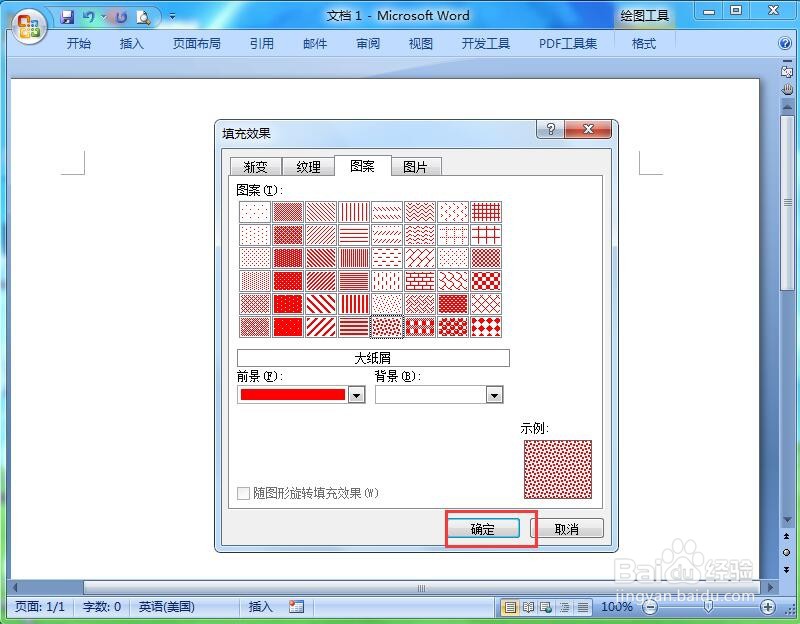Click Select Browse Object circle button
The image size is (800, 624).
click(x=786, y=553)
